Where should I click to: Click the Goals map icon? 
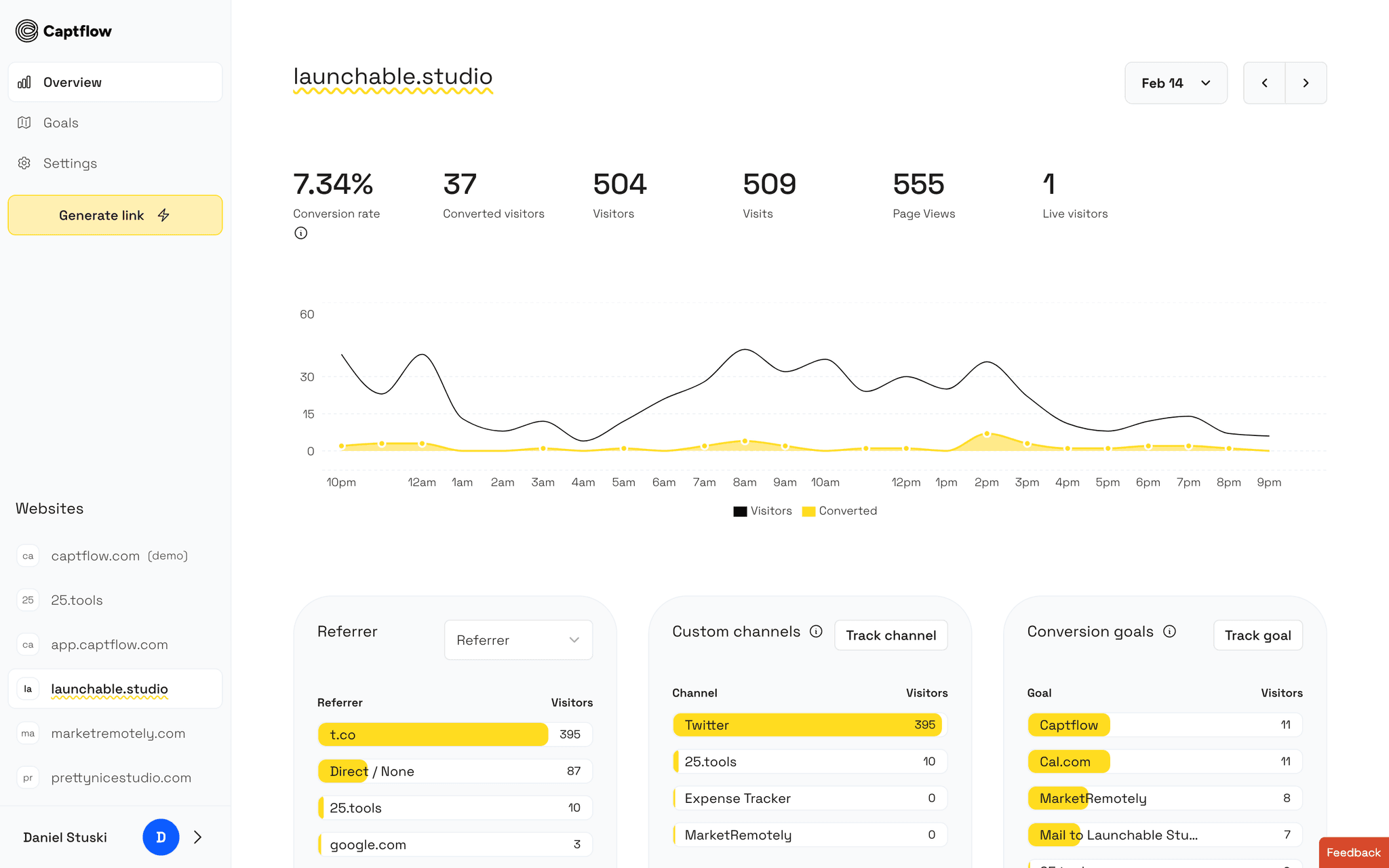pos(24,123)
